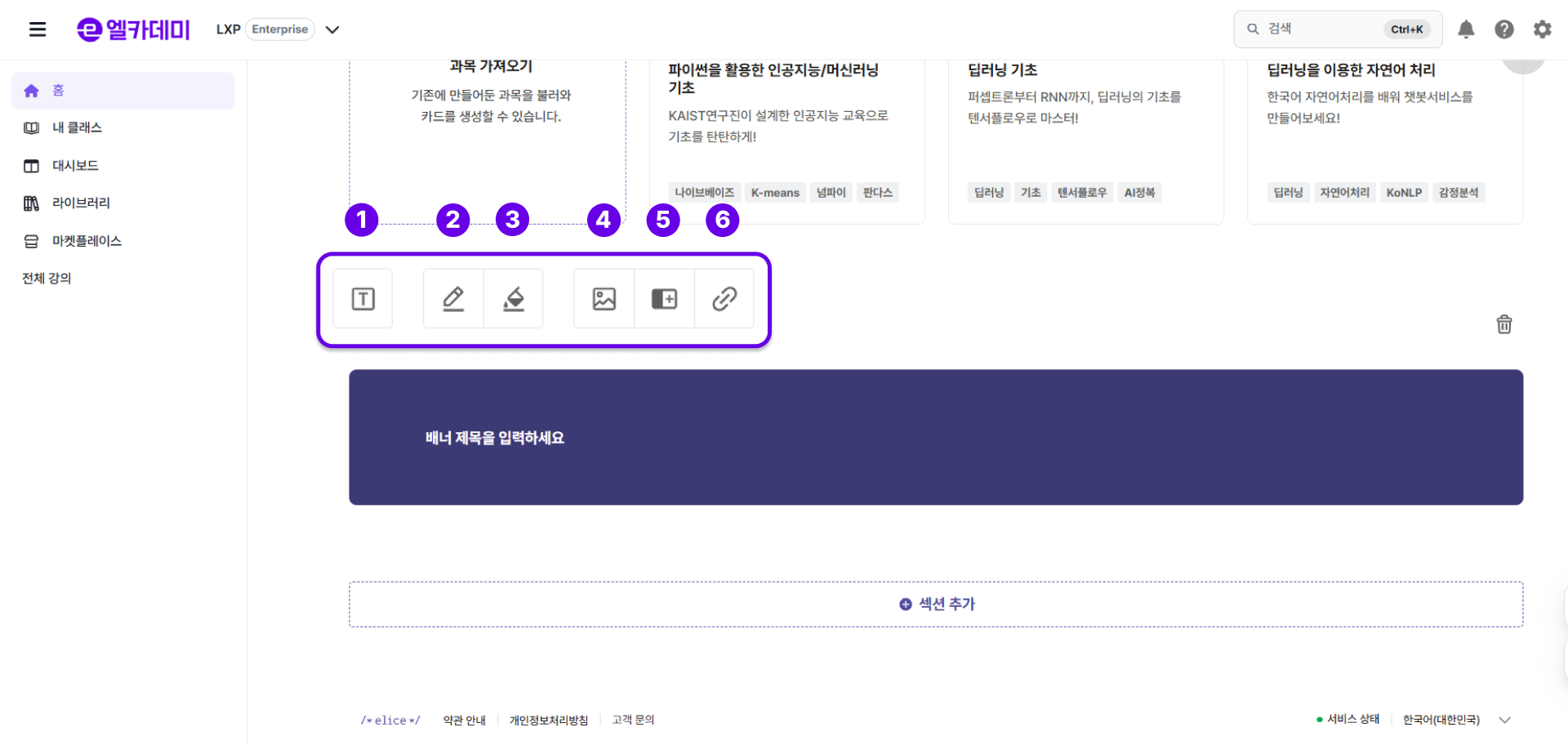Click the 마켓플레이스 icon
Screen dimensions: 1568x745
tap(31, 241)
